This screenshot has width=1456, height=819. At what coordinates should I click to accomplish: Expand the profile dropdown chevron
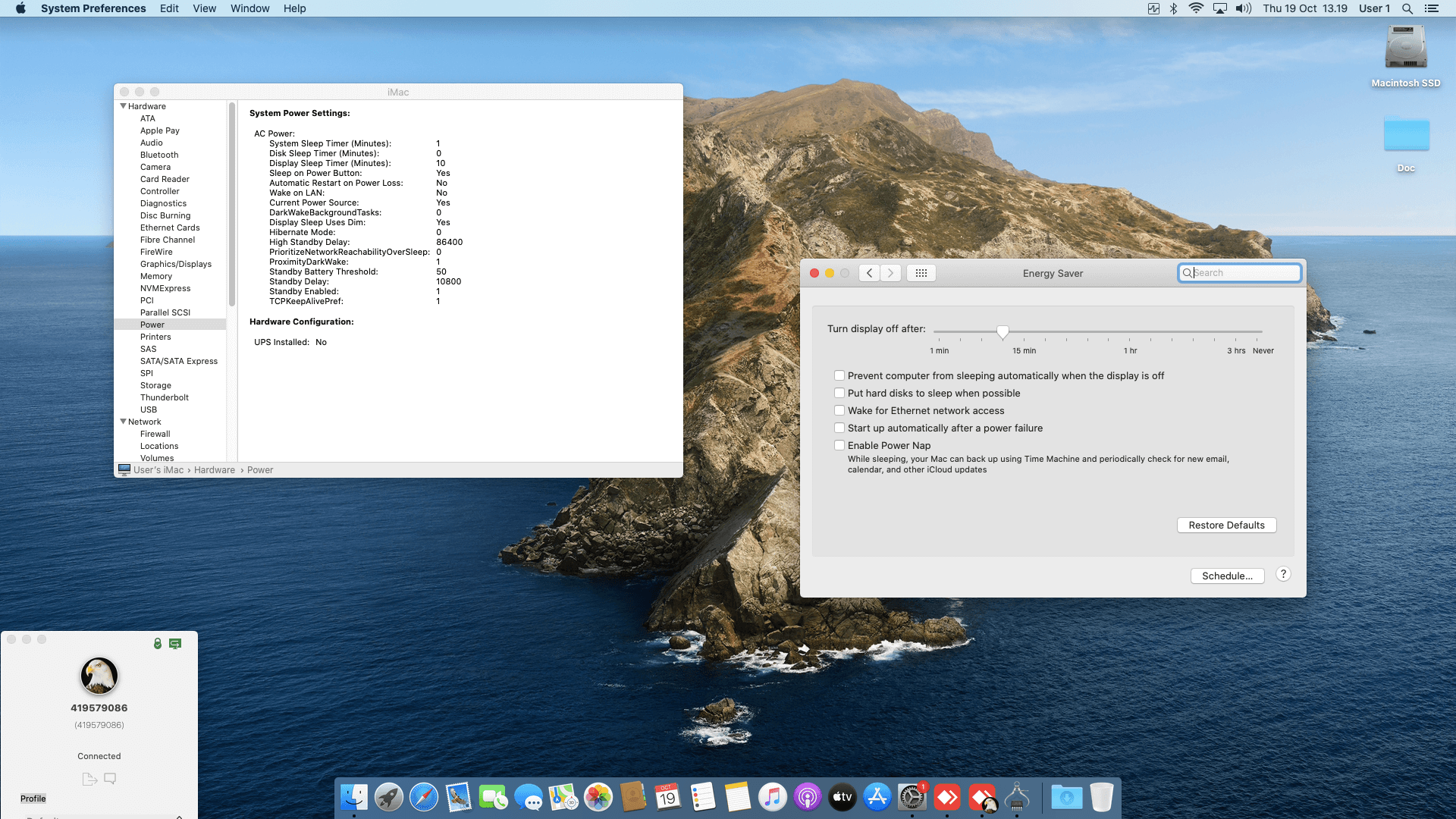point(179,816)
